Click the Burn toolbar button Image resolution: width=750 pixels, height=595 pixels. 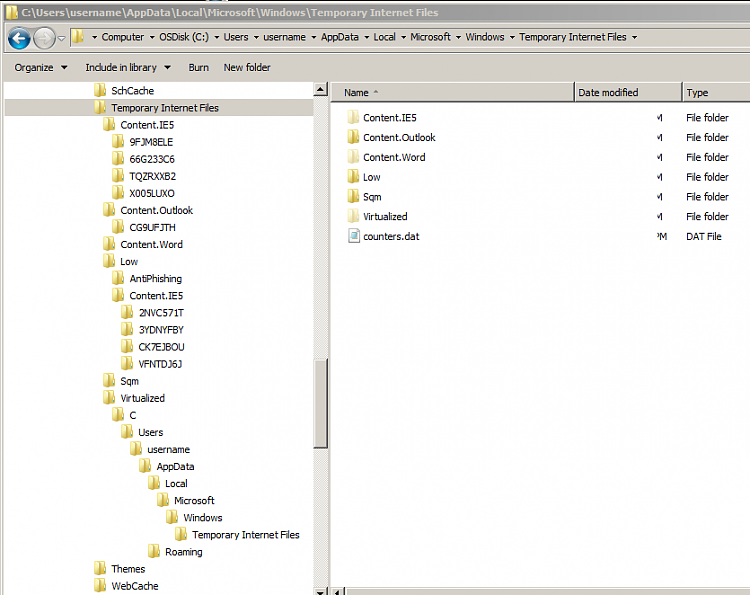coord(199,67)
